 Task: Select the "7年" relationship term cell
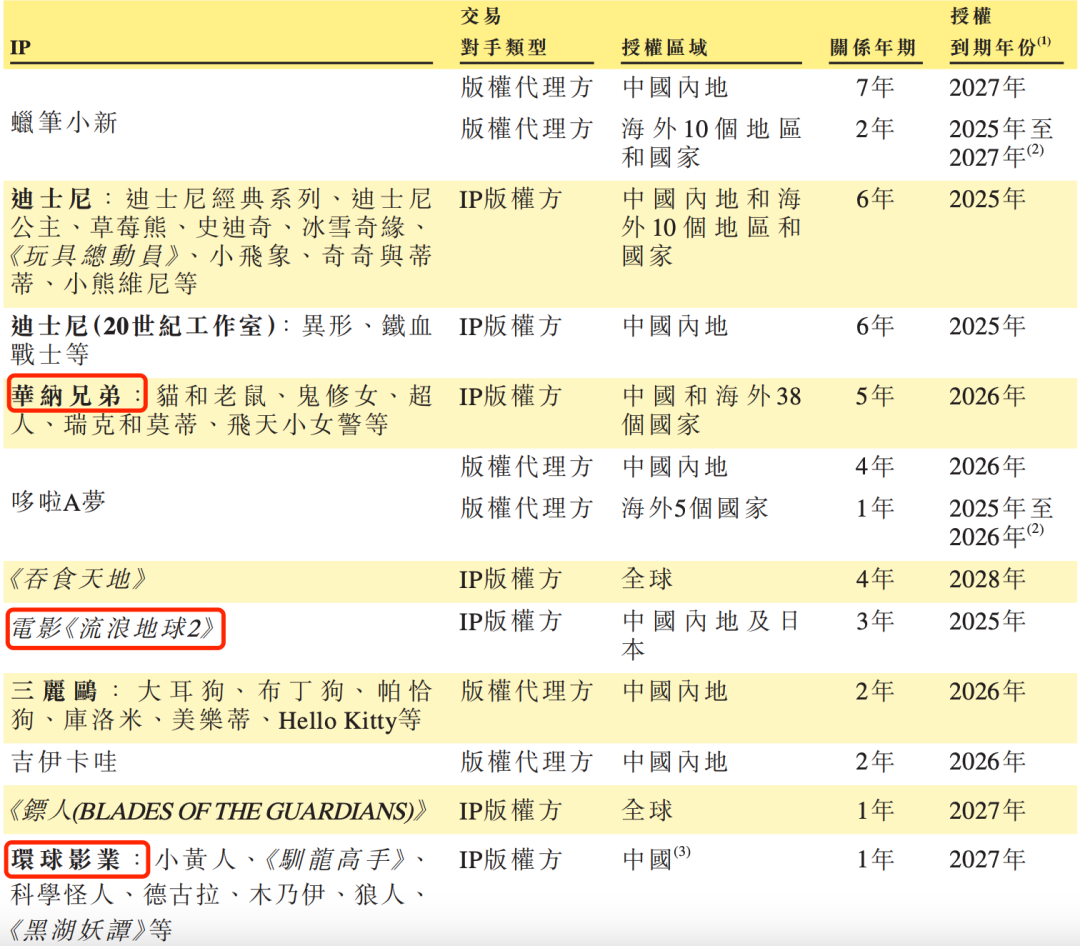point(874,88)
